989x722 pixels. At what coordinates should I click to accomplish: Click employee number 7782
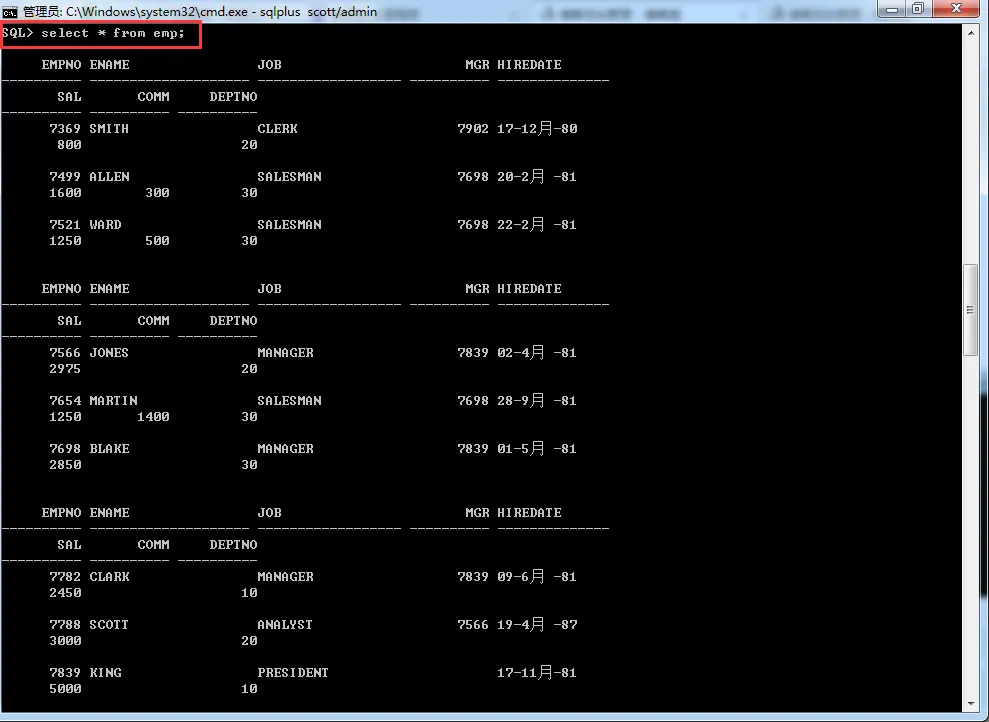(x=65, y=576)
